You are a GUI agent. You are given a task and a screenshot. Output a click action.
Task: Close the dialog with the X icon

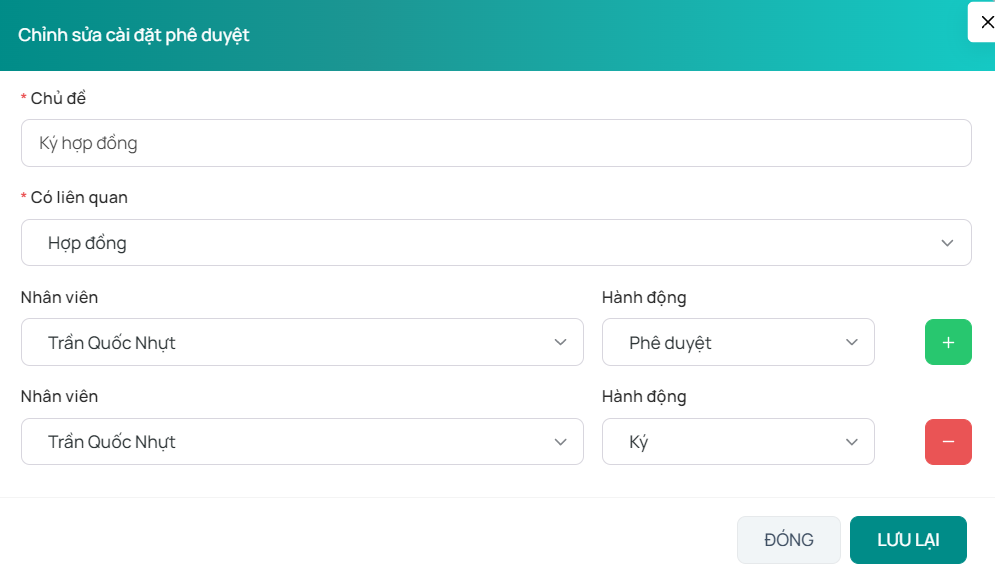(x=986, y=22)
